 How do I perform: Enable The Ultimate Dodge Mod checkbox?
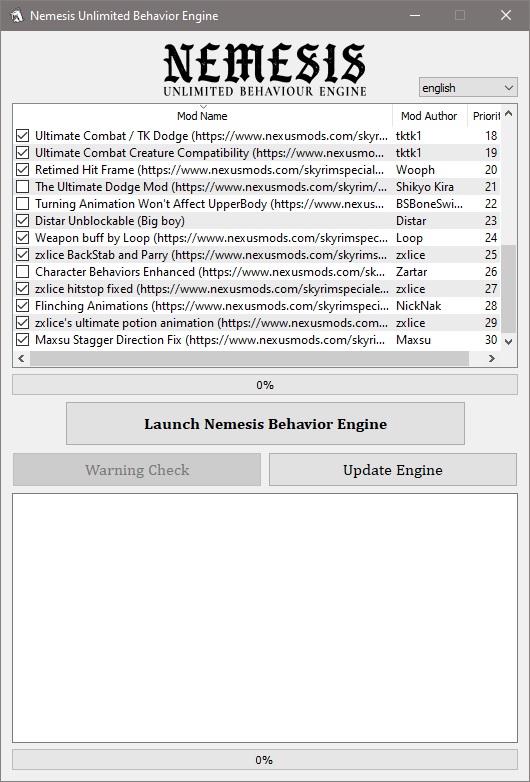(22, 187)
